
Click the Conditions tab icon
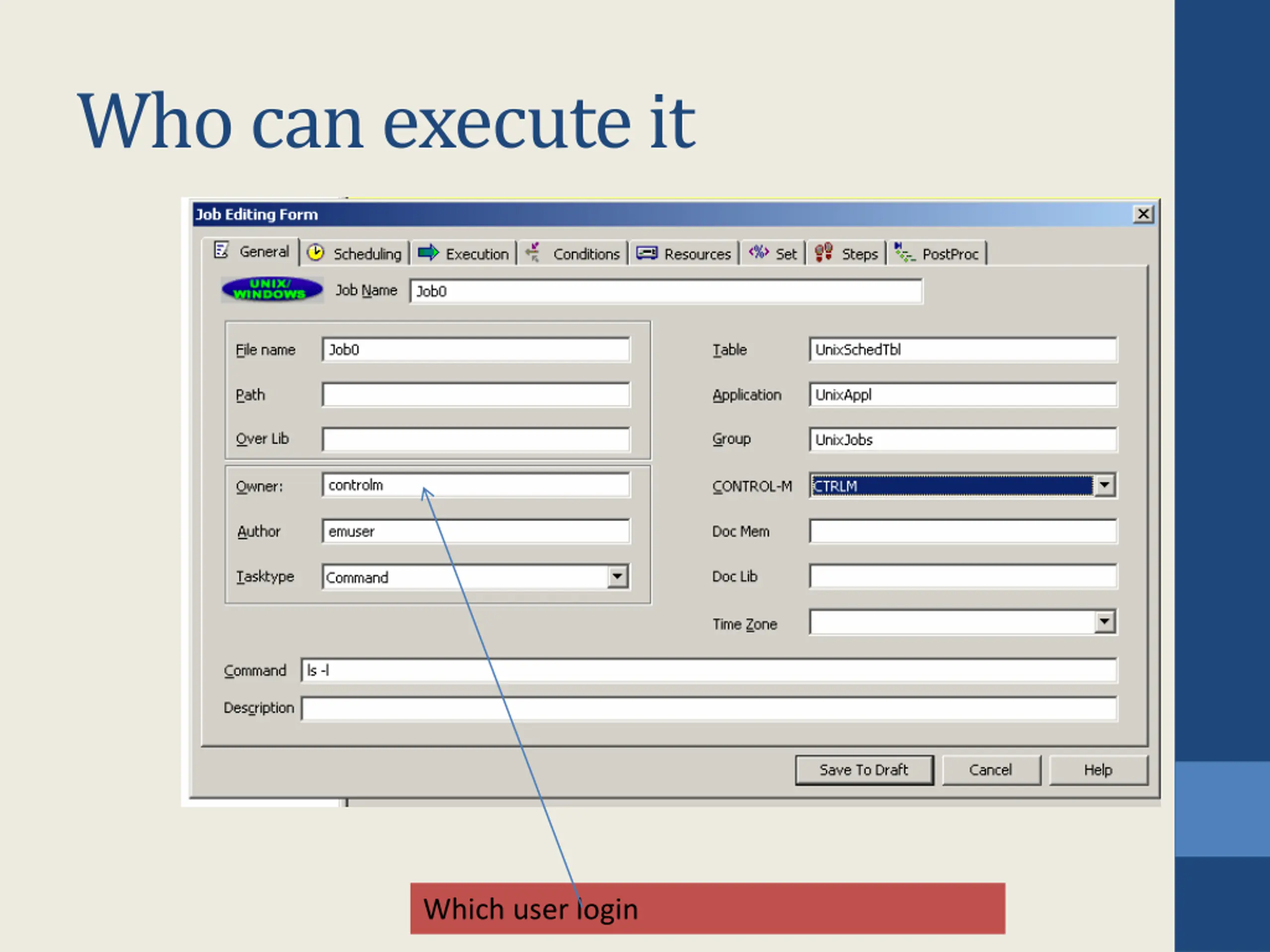(x=533, y=252)
